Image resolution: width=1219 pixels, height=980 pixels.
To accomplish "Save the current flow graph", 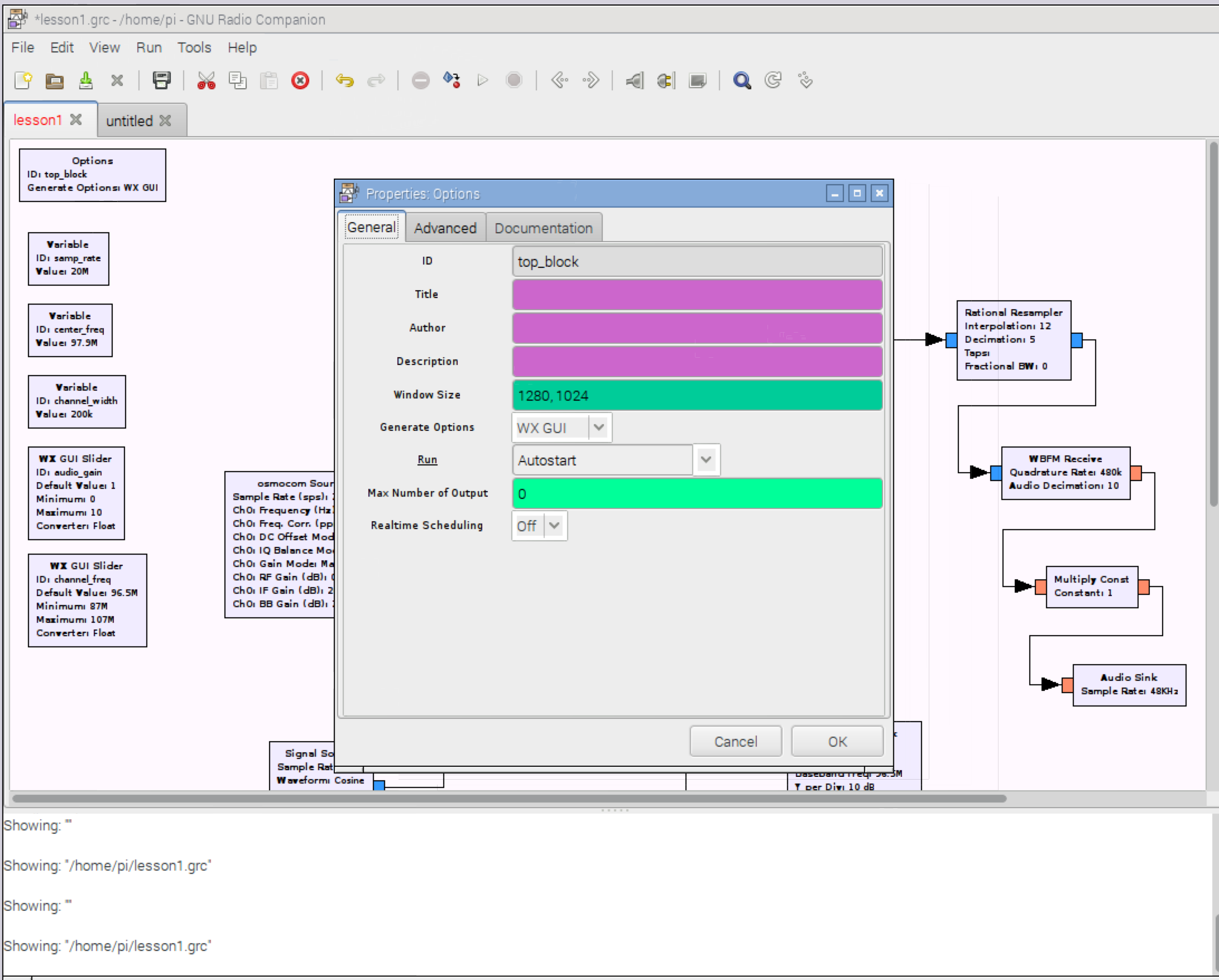I will coord(86,80).
